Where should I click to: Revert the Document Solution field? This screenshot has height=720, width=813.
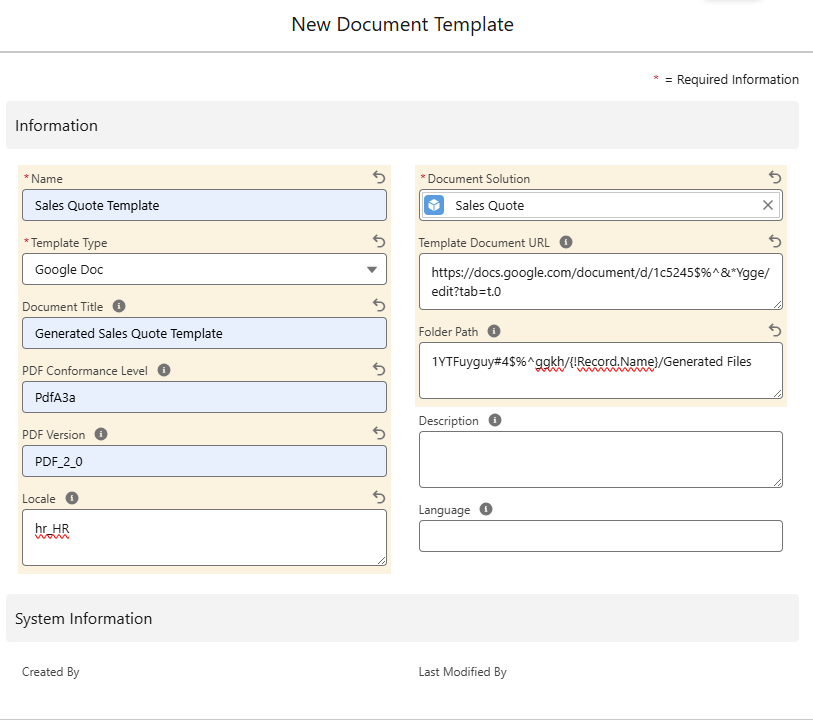pyautogui.click(x=775, y=177)
